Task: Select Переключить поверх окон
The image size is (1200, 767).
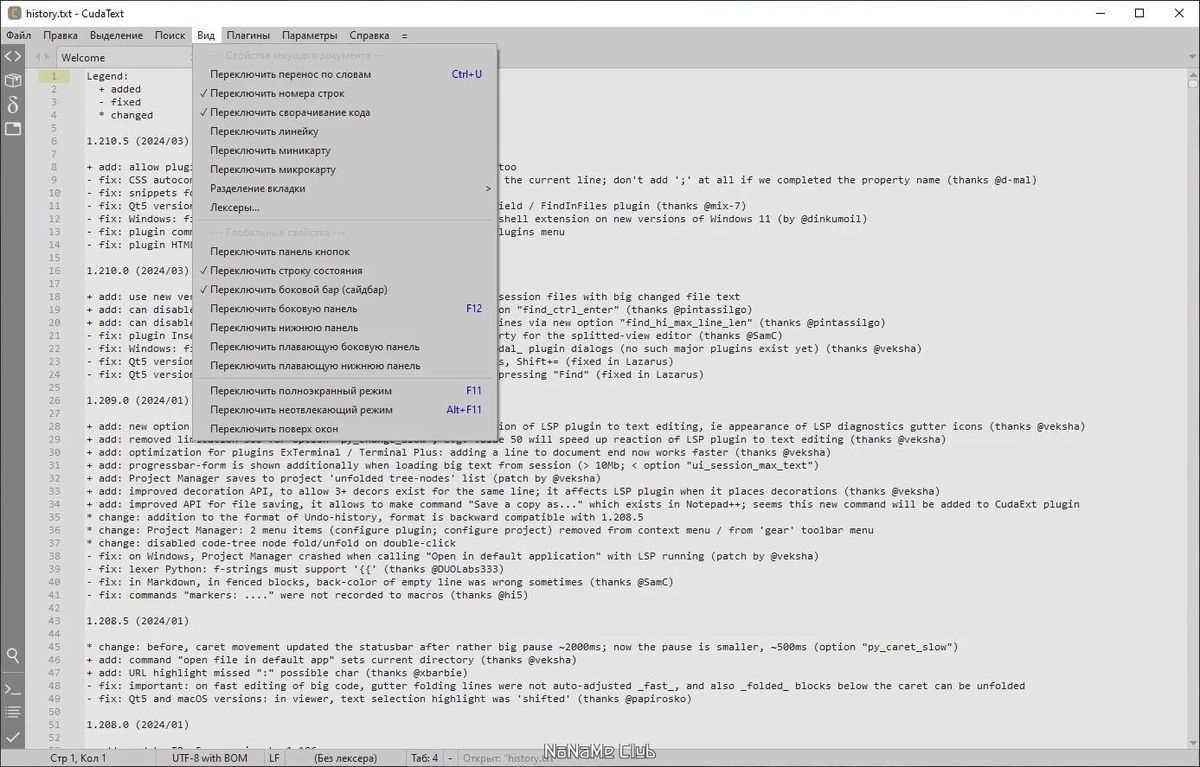Action: [x=345, y=428]
